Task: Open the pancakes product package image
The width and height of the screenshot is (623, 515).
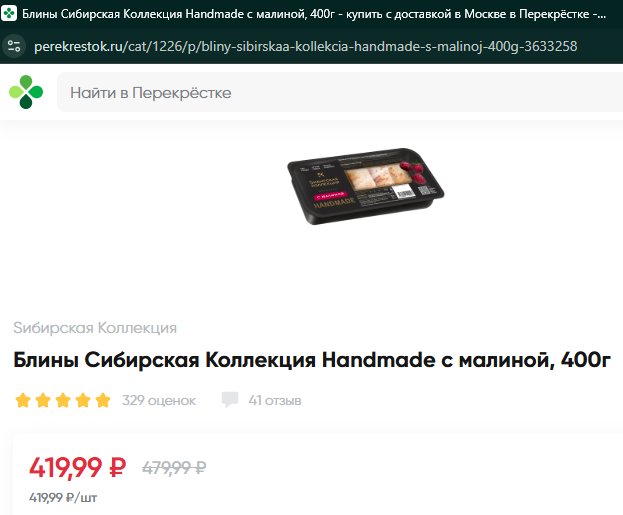Action: 365,186
